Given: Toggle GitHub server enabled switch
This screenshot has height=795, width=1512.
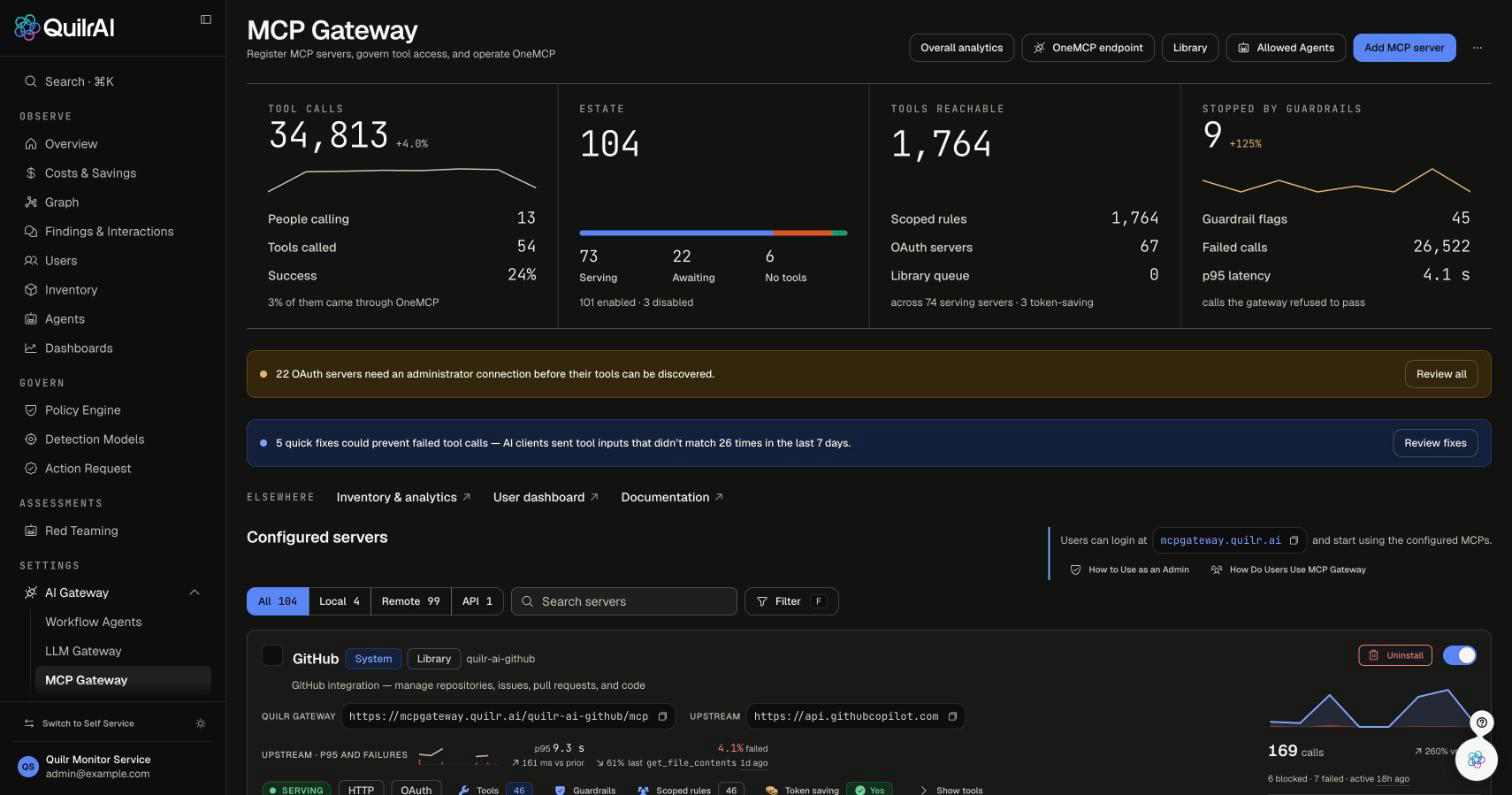Looking at the screenshot, I should (x=1459, y=655).
